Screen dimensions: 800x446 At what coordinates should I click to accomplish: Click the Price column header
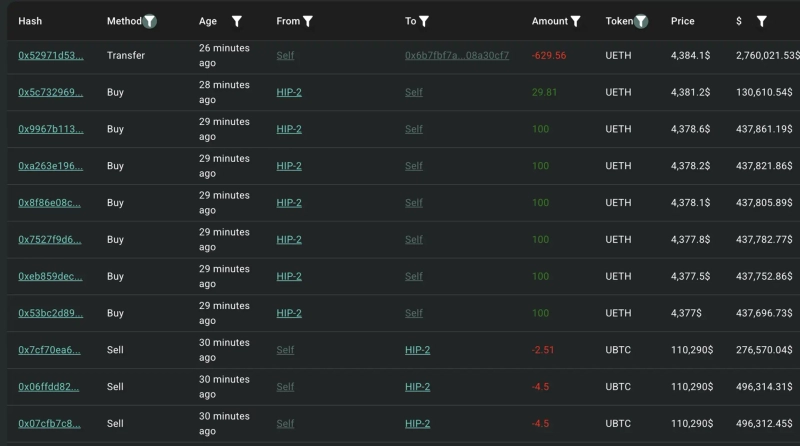[x=682, y=21]
